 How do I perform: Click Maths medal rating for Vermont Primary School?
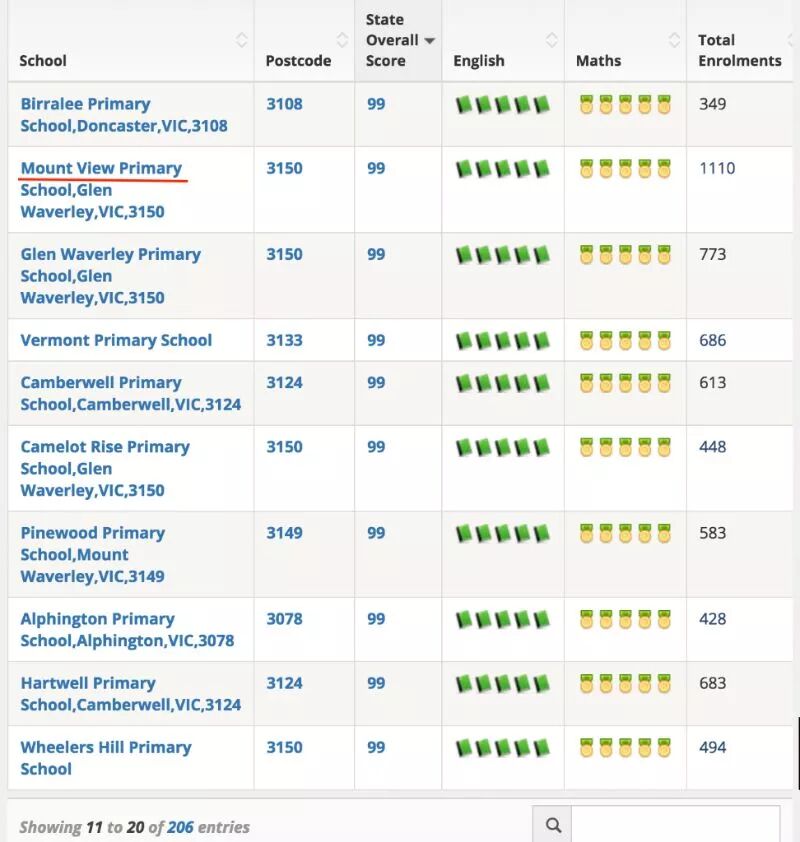pos(625,340)
